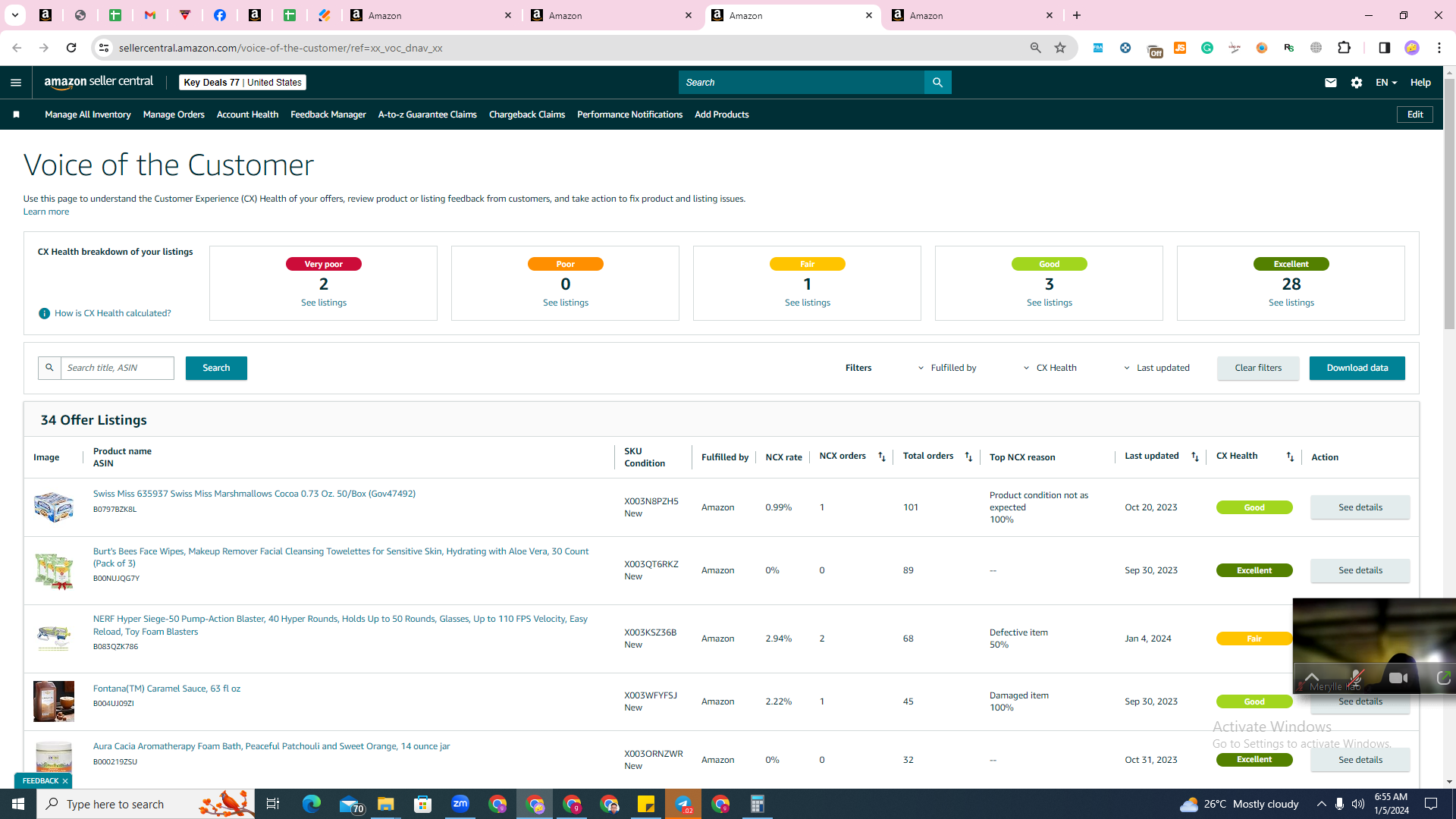Focus the Search title, ASIN field
Viewport: 1456px width, 819px height.
point(118,368)
